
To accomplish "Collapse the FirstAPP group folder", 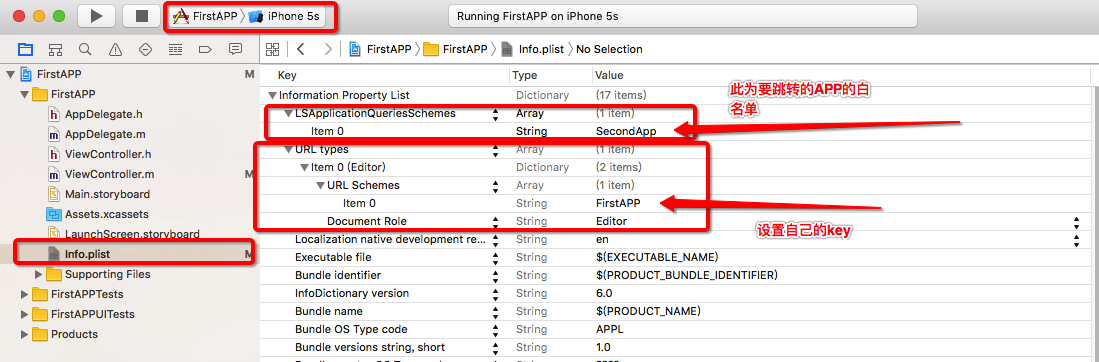I will click(x=25, y=94).
